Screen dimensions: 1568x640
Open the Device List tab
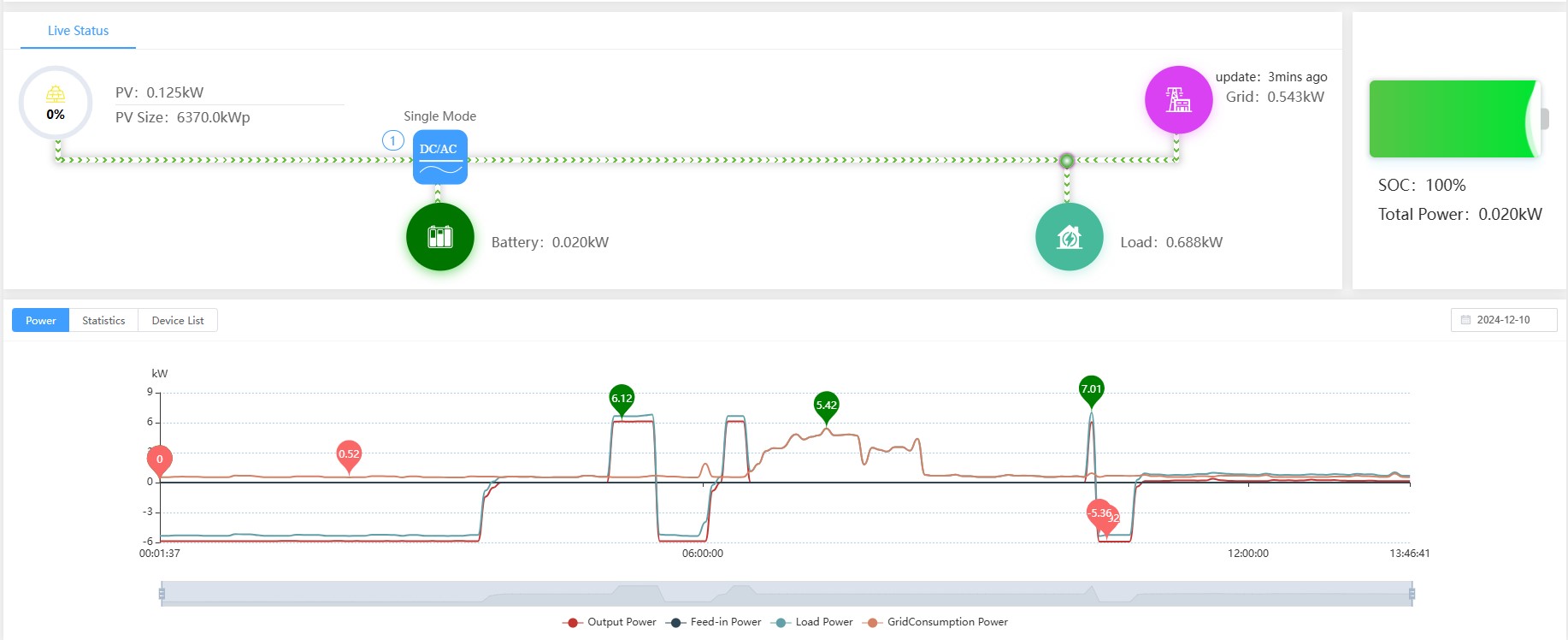(177, 321)
